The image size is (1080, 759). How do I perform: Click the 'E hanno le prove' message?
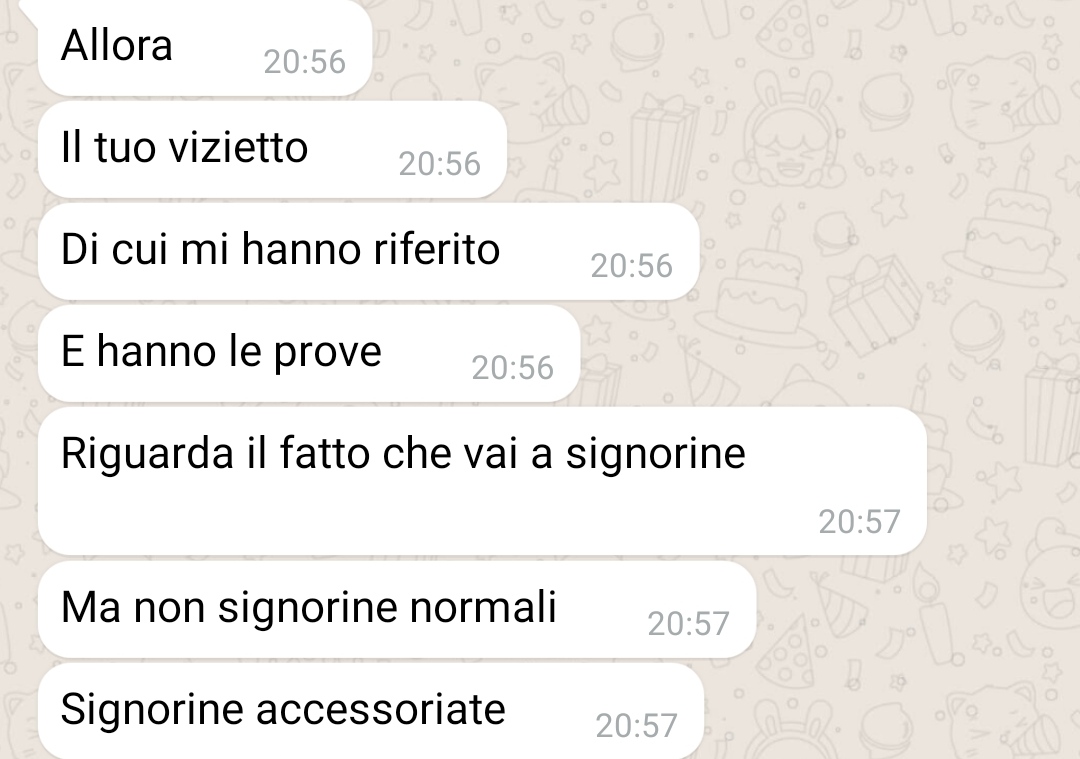pyautogui.click(x=309, y=353)
